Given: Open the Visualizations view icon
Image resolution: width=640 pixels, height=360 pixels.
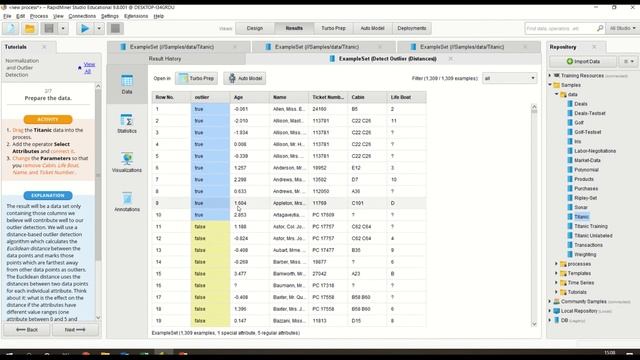Looking at the screenshot, I should click(127, 162).
